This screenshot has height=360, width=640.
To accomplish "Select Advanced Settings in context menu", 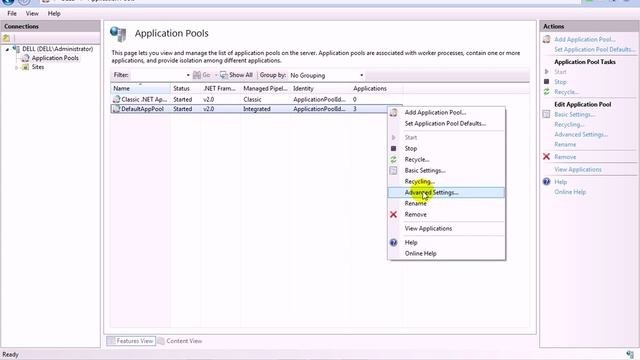I will [446, 192].
